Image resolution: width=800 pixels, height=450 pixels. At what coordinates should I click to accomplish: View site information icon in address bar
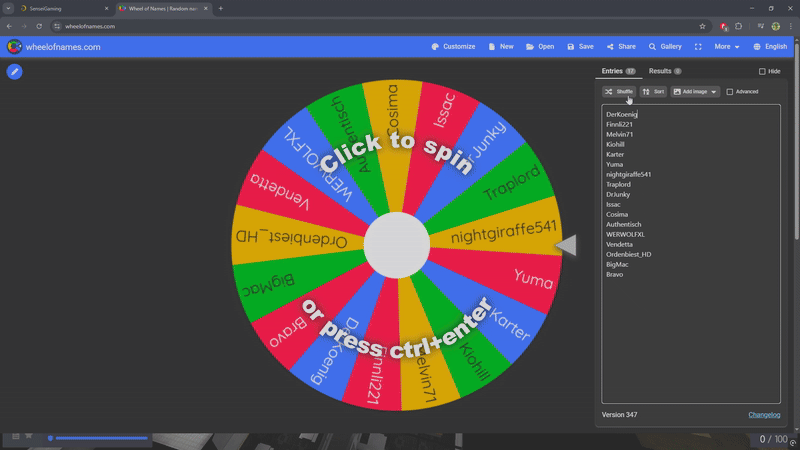click(57, 26)
